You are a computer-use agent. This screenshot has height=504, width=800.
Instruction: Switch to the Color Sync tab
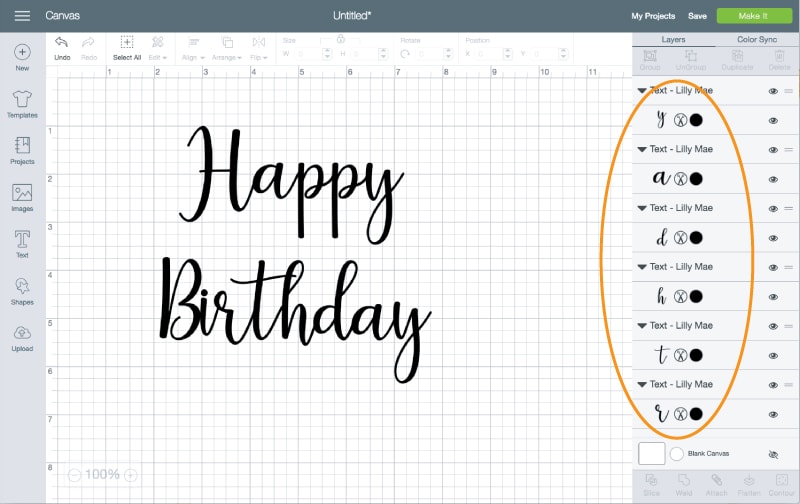757,40
